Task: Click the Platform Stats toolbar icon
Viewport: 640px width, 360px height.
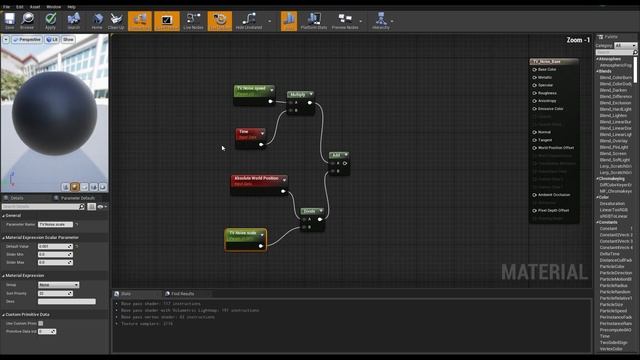Action: tap(314, 20)
